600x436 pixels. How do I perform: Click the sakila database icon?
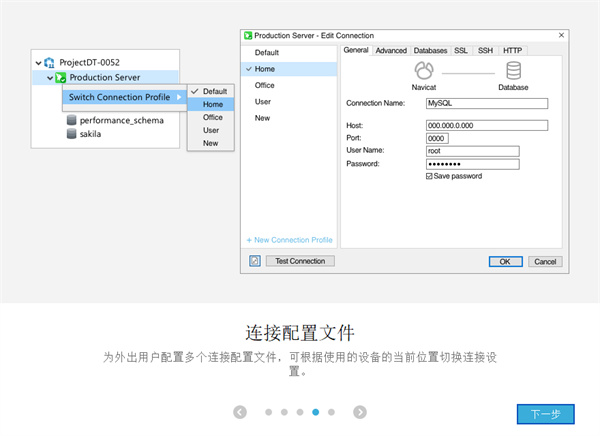[72, 134]
